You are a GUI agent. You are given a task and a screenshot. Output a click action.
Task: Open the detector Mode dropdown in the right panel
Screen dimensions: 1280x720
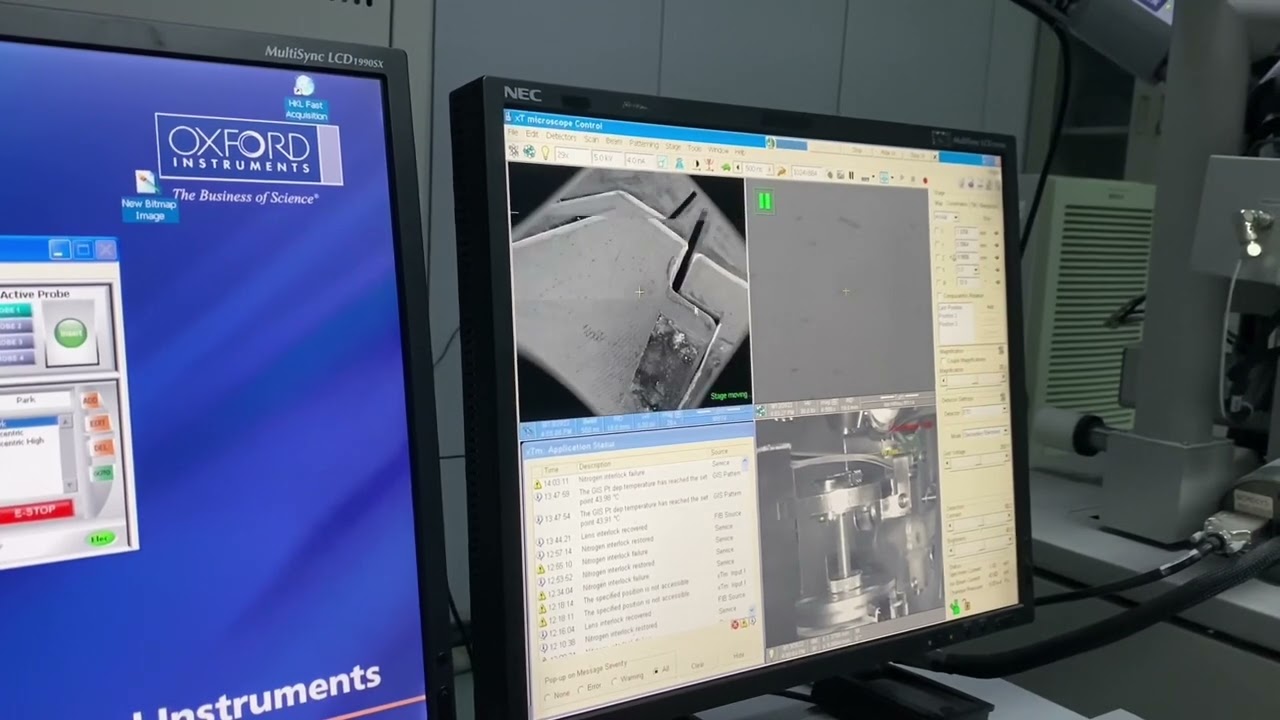pyautogui.click(x=985, y=431)
